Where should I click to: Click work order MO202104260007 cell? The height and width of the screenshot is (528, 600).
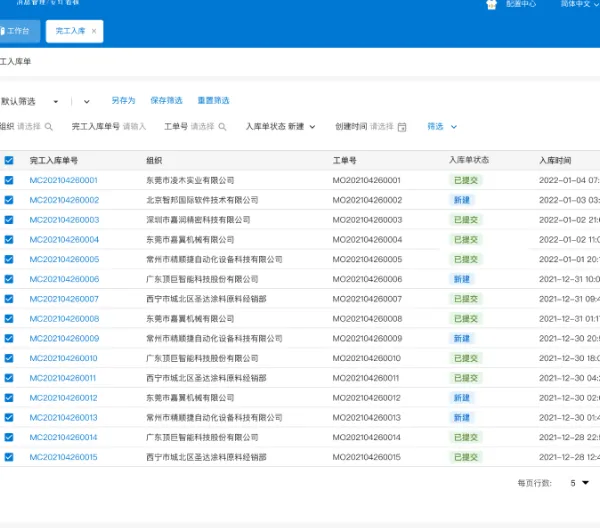pos(367,299)
